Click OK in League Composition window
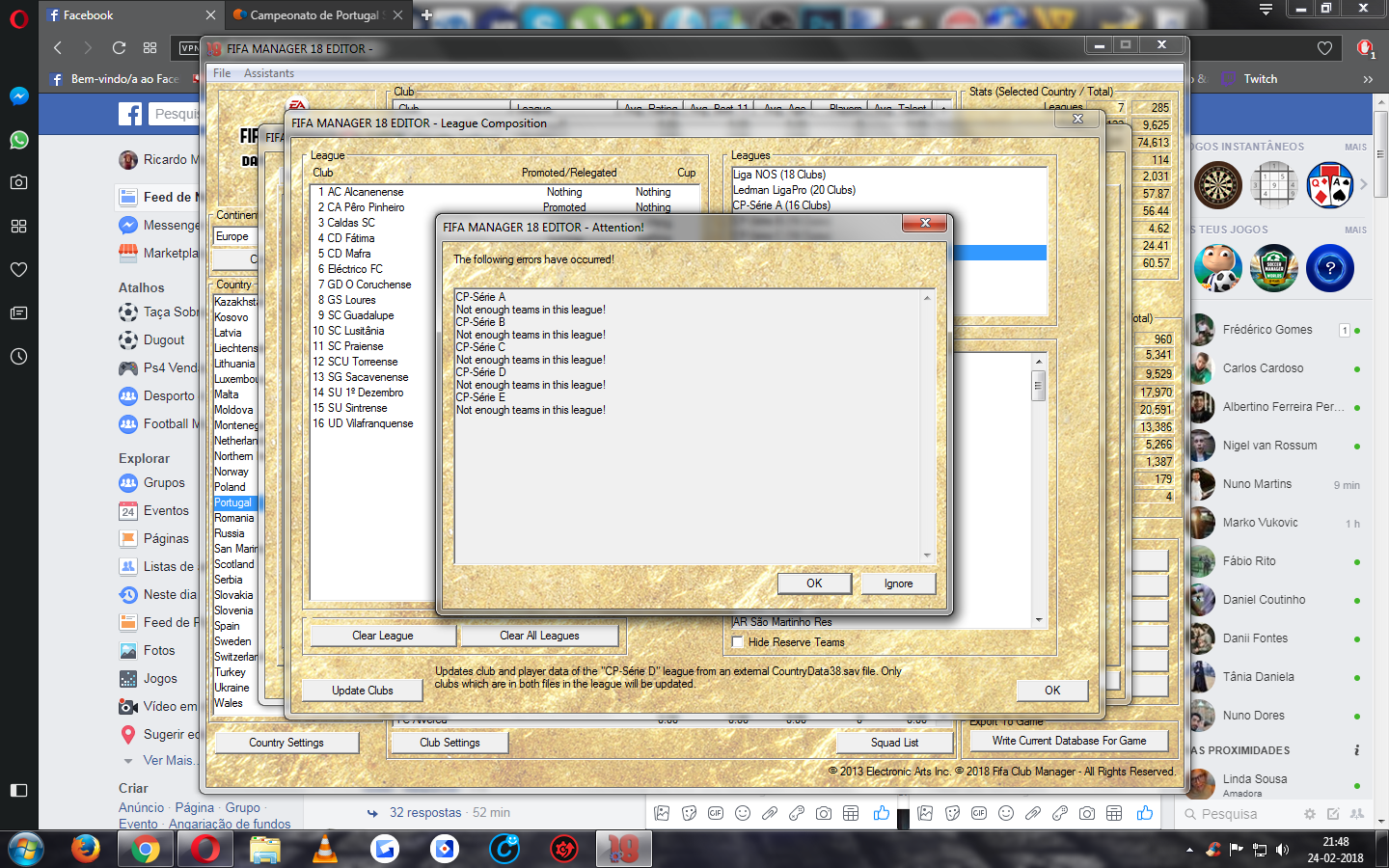The image size is (1389, 868). 1052,691
